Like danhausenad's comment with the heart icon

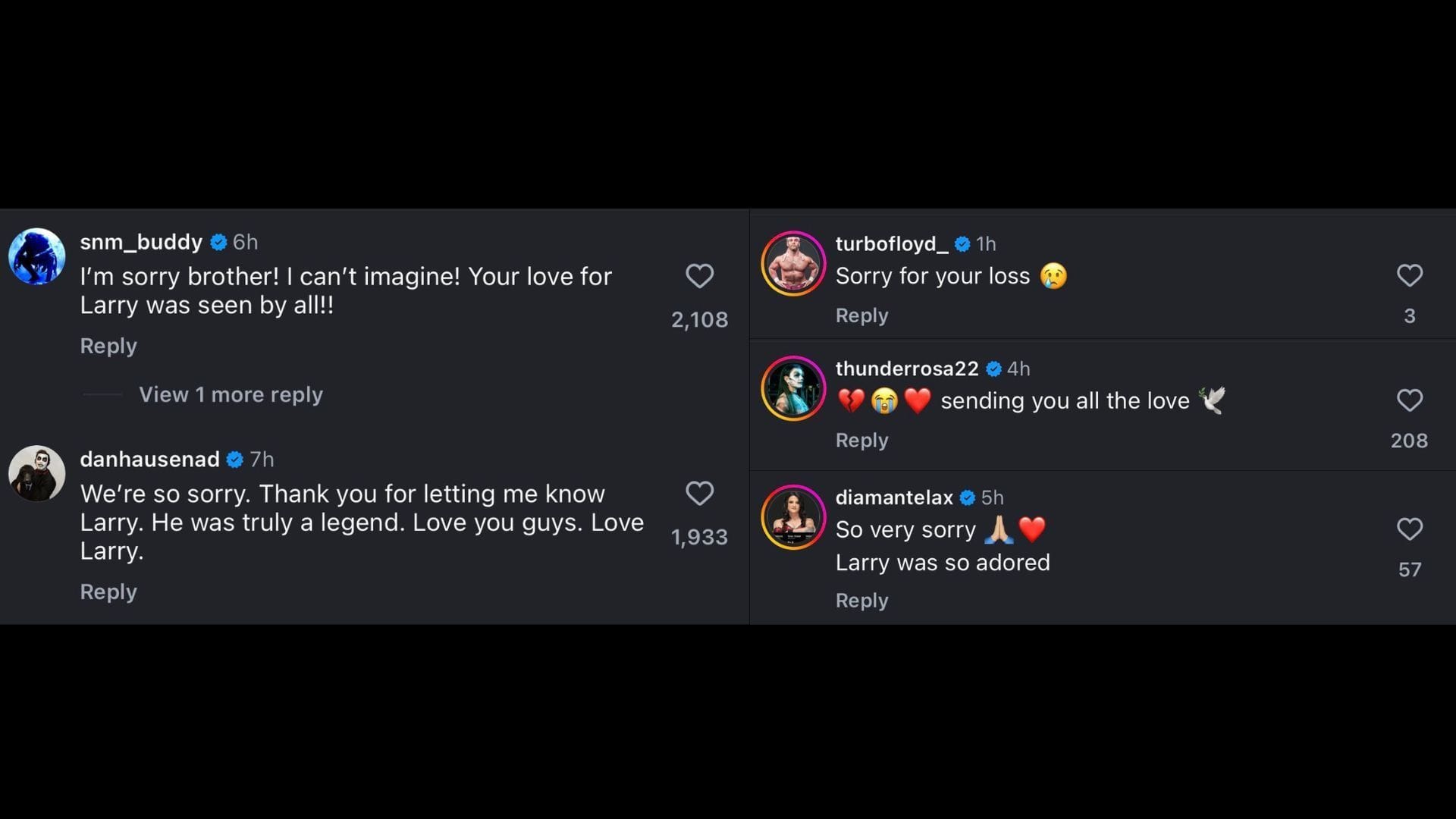[699, 494]
